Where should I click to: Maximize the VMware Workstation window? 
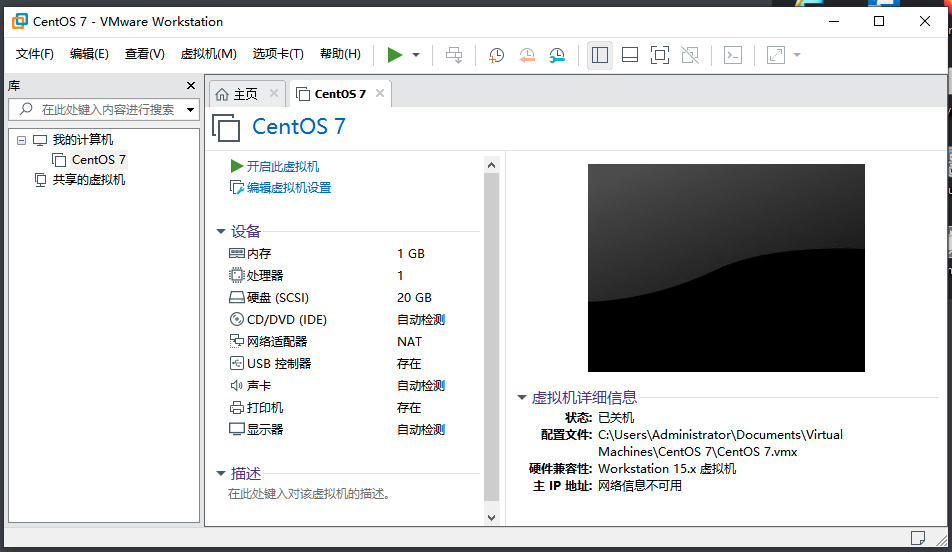879,21
